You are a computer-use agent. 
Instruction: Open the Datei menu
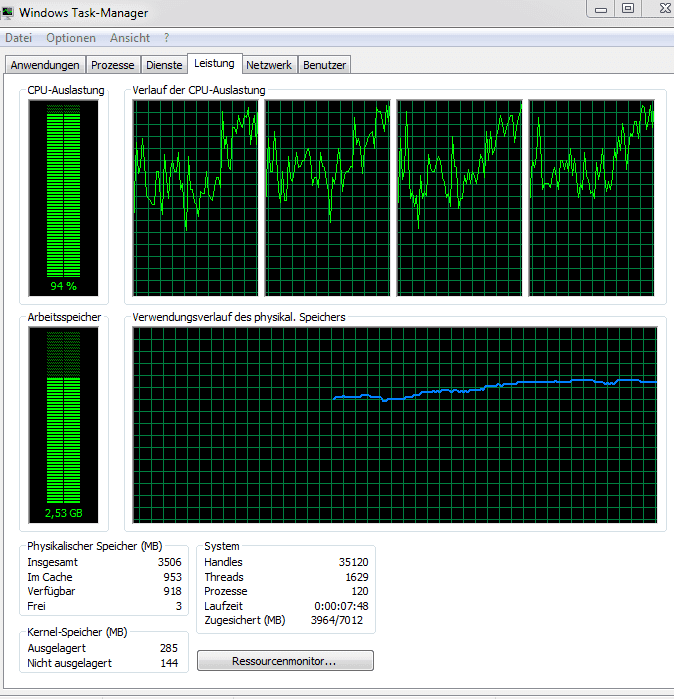(x=18, y=38)
